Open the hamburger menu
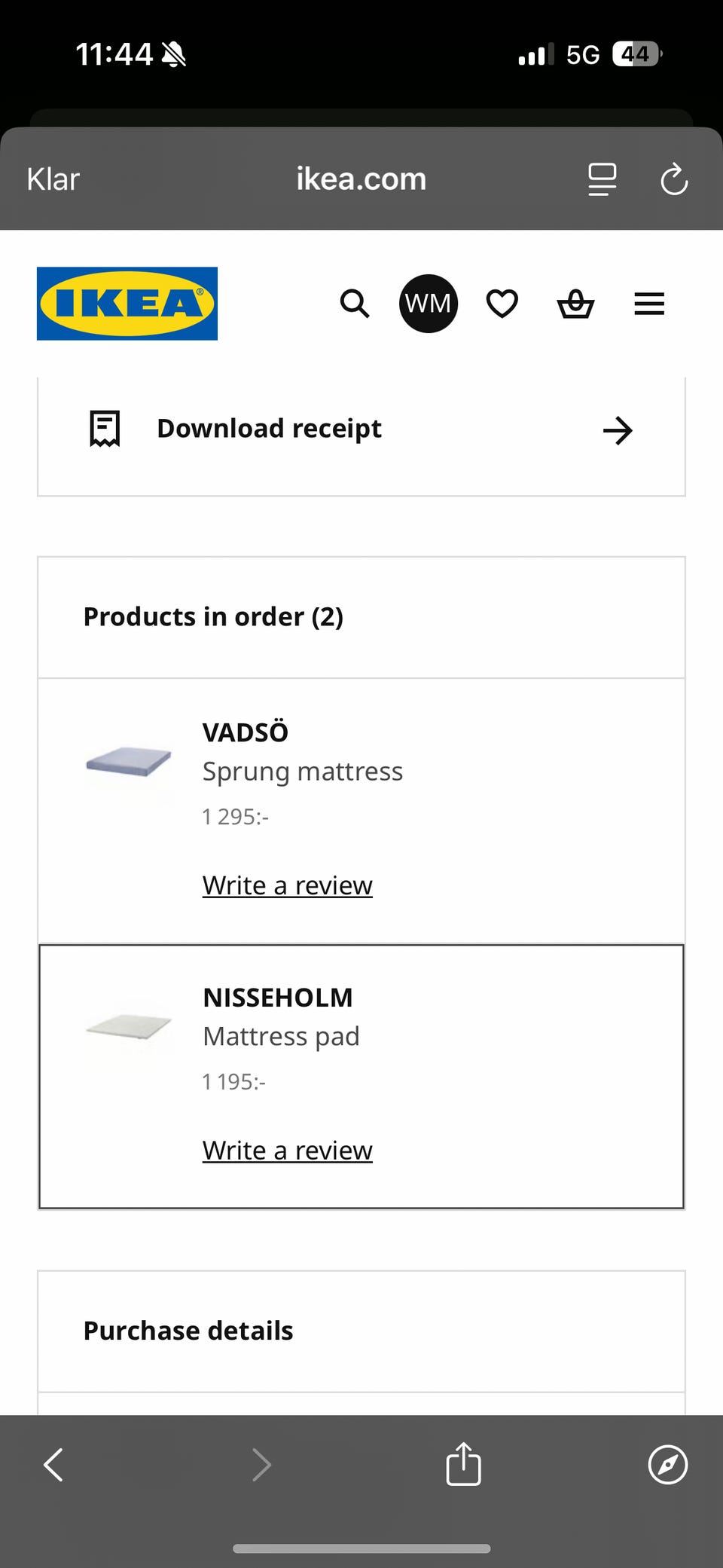Image resolution: width=723 pixels, height=1568 pixels. pyautogui.click(x=649, y=304)
